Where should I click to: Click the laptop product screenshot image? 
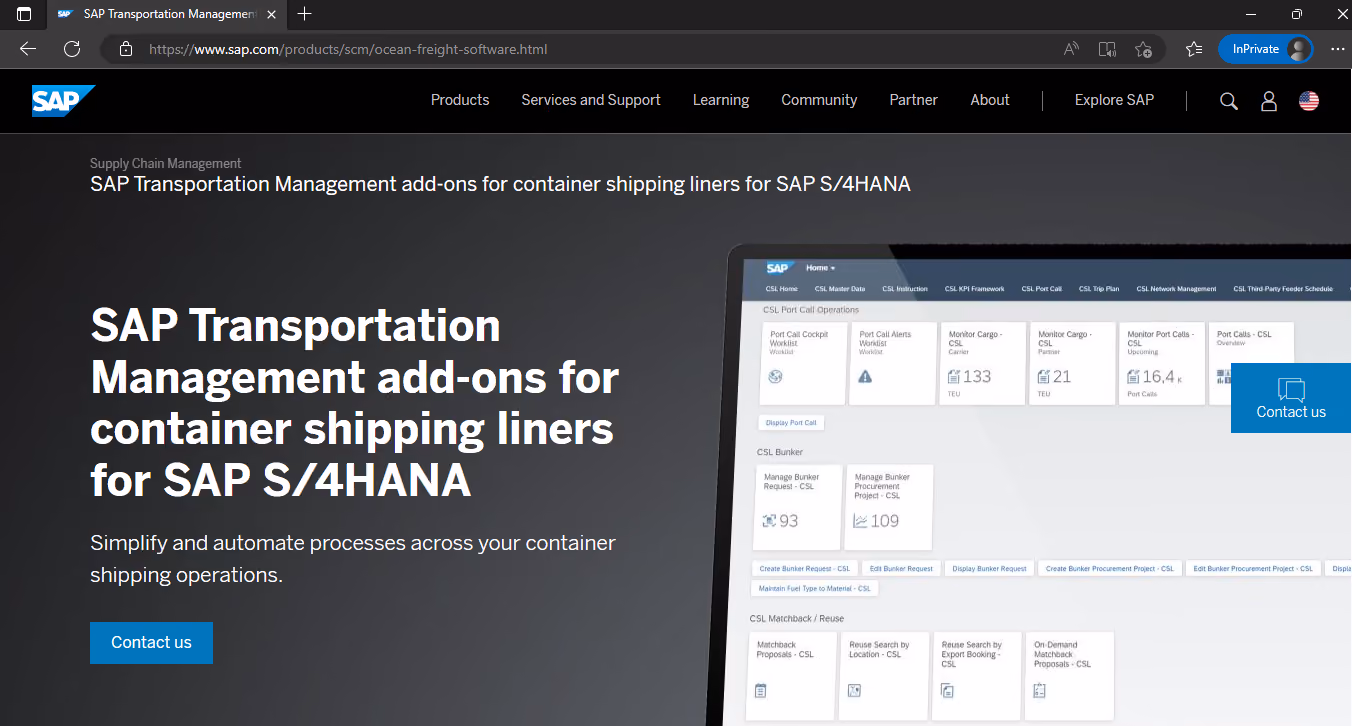(1030, 485)
